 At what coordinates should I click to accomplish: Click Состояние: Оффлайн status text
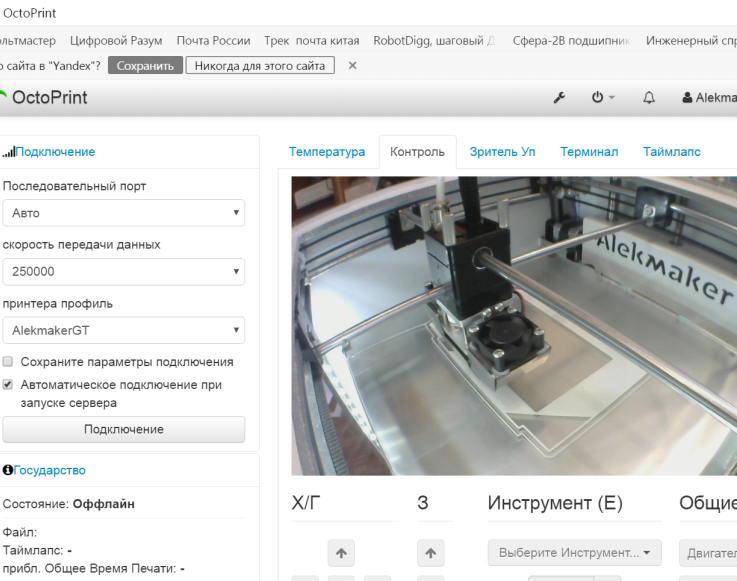[69, 504]
